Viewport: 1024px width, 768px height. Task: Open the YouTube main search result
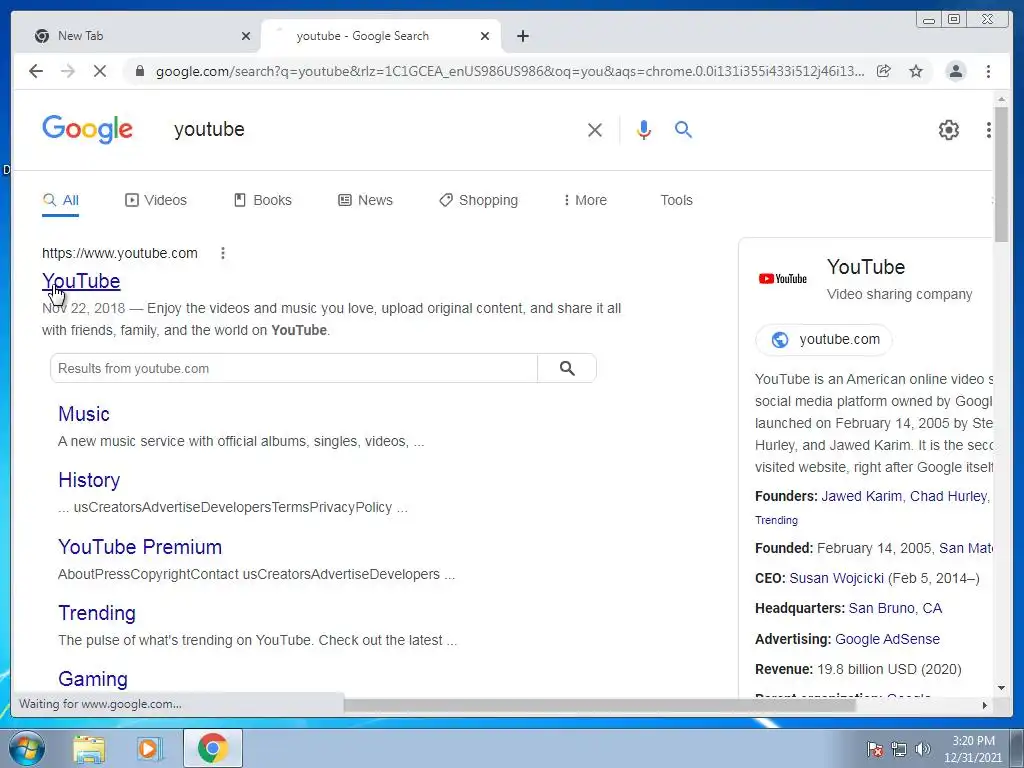[x=81, y=281]
